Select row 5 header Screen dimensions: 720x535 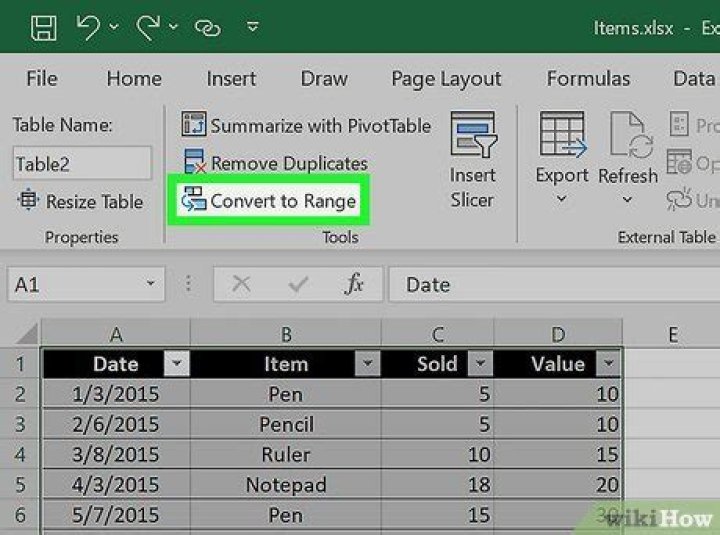pos(20,484)
